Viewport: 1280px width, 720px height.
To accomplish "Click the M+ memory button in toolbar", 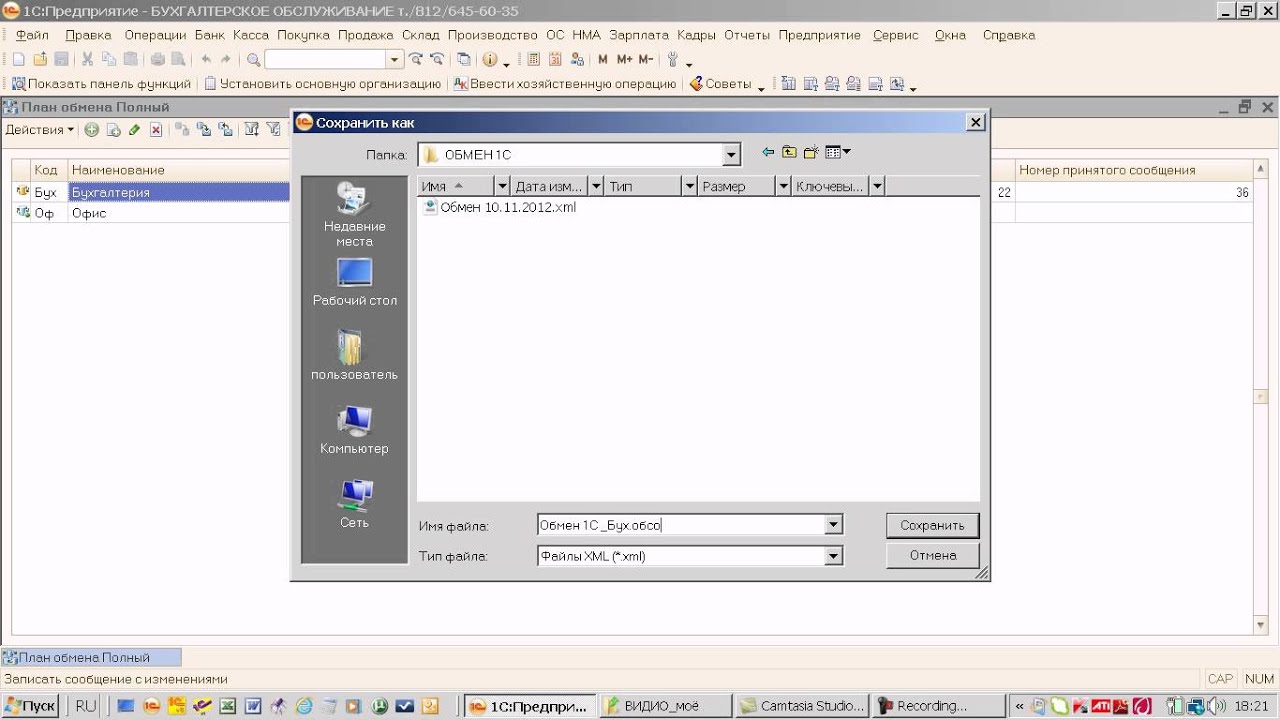I will click(x=624, y=59).
